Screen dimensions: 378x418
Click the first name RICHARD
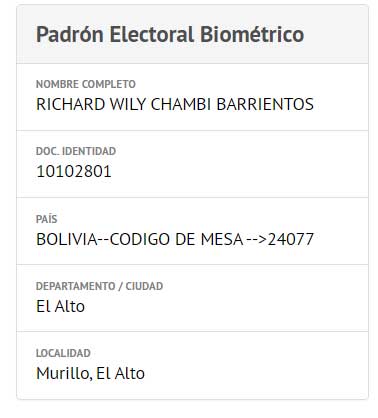(x=71, y=104)
